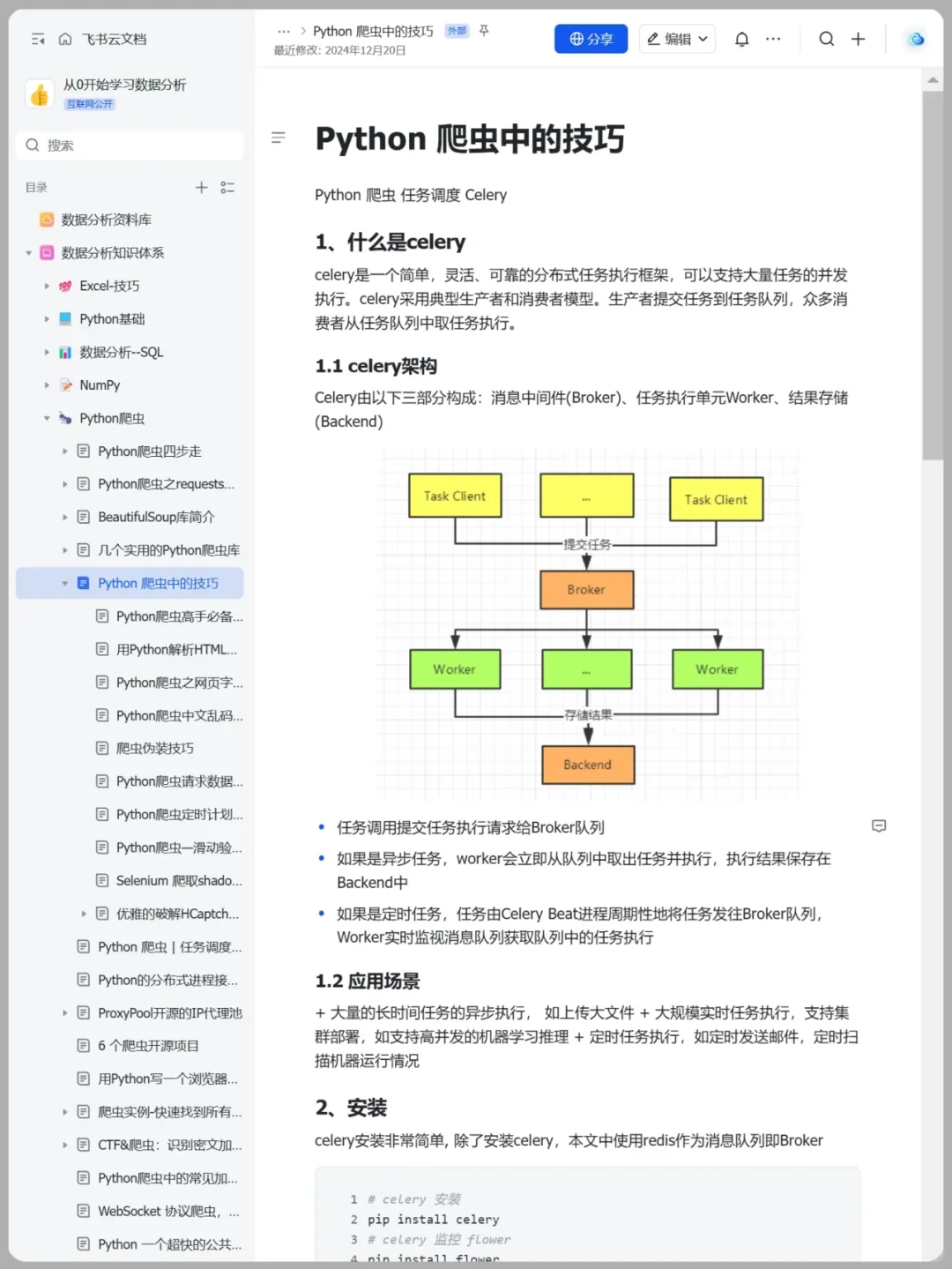
Task: Toggle the pin icon next to document title
Action: pyautogui.click(x=483, y=30)
